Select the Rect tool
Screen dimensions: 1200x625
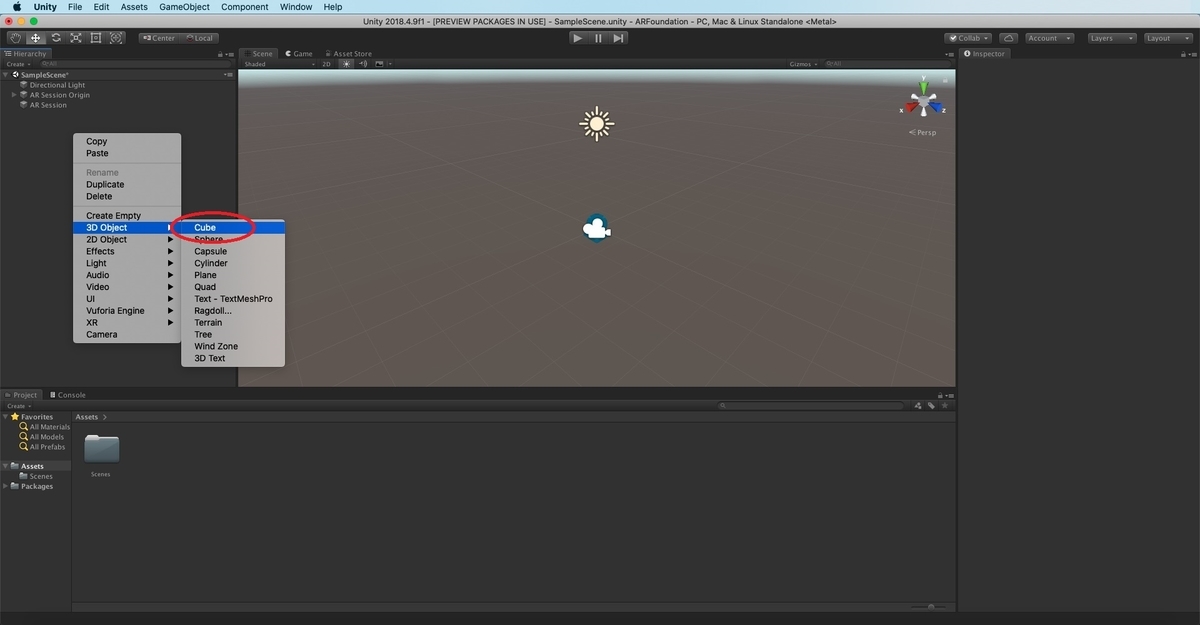[x=96, y=38]
